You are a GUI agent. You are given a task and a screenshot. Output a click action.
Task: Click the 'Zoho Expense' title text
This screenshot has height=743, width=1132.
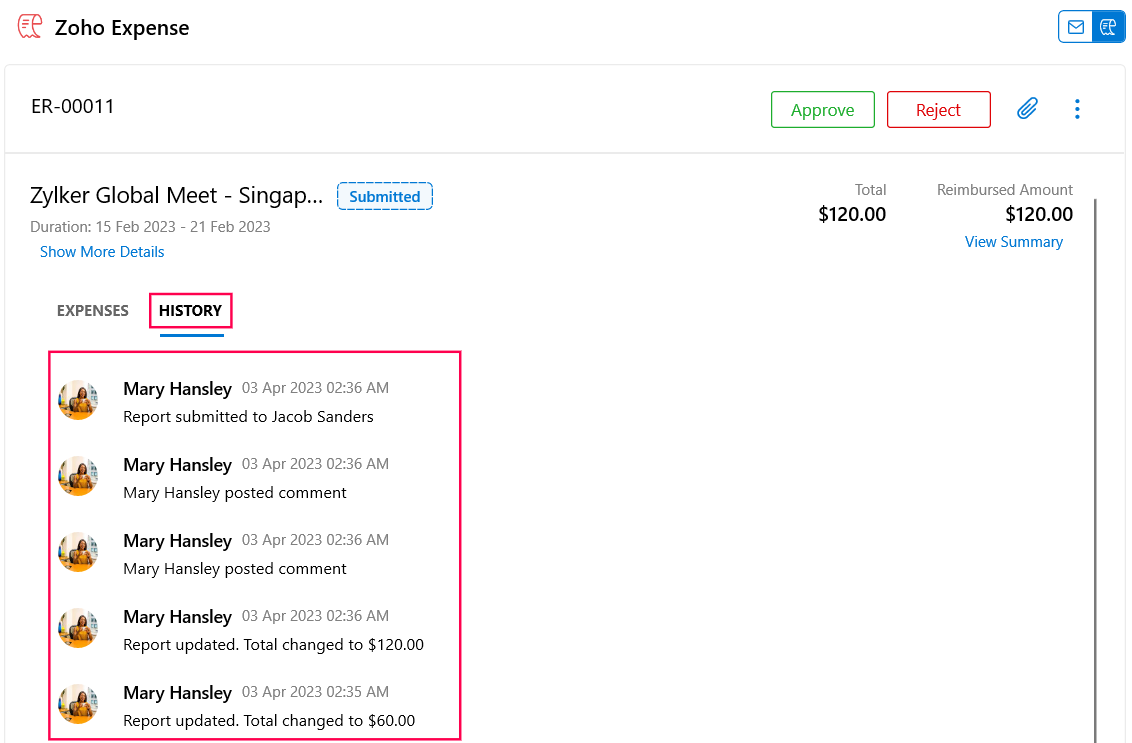[x=122, y=27]
